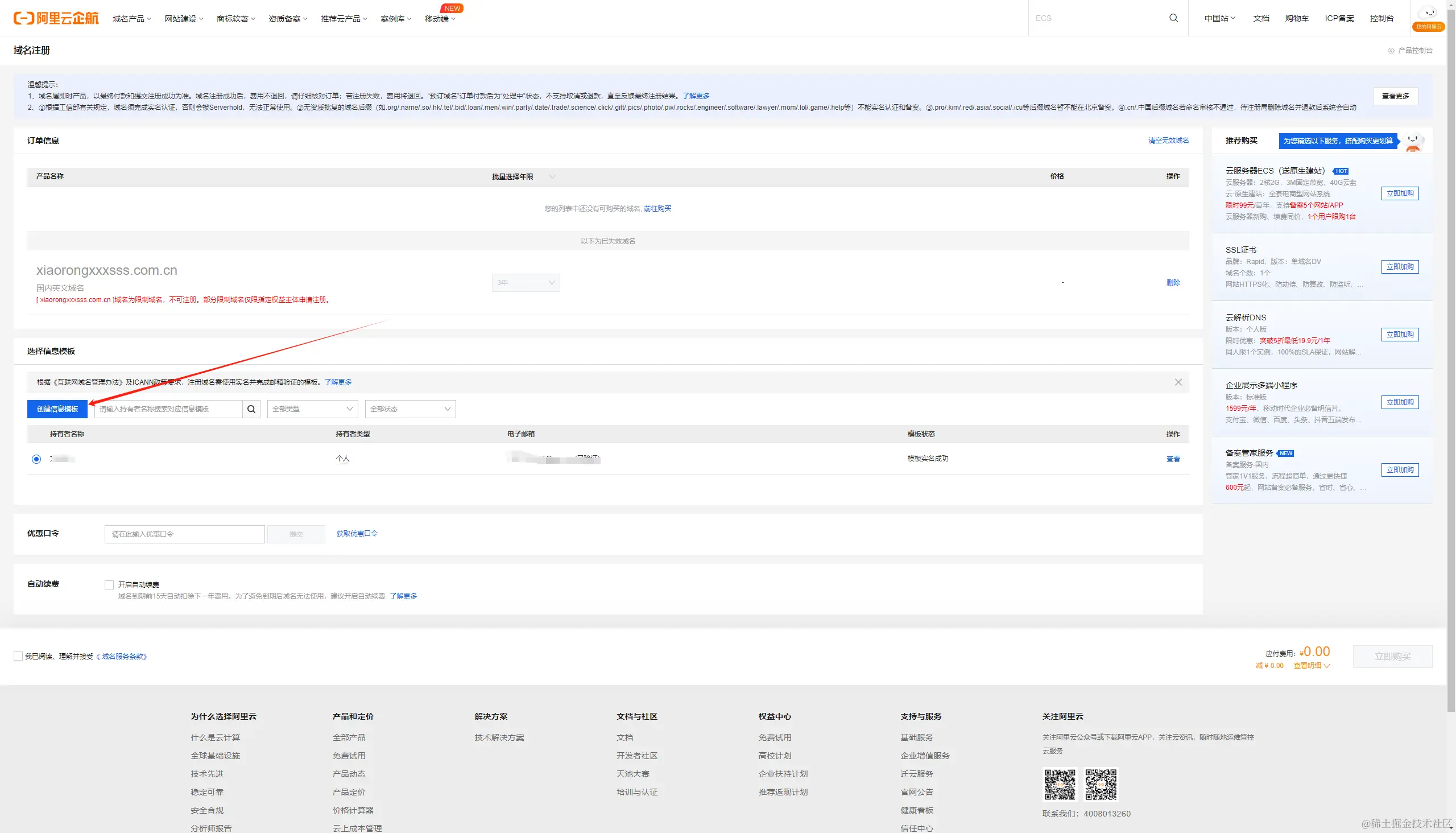The image size is (1456, 833).
Task: Click the coupon code input field
Action: (184, 534)
